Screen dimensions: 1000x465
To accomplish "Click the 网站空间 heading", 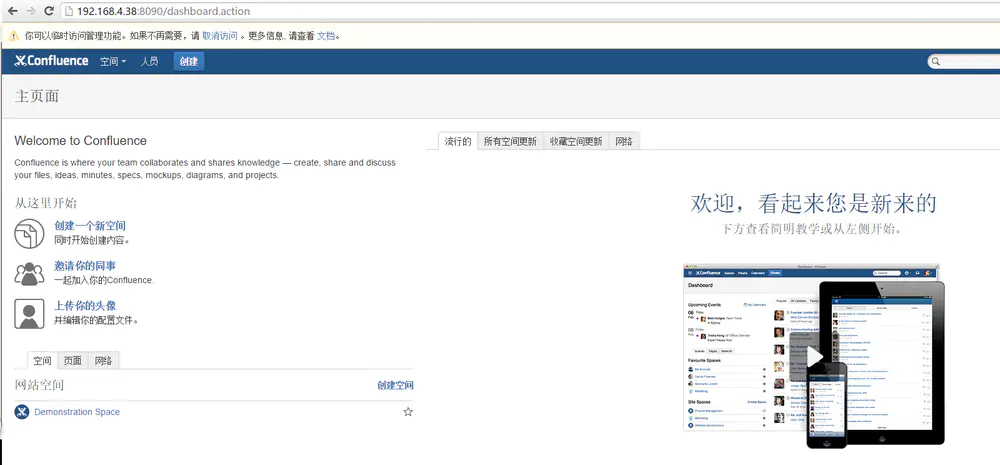I will point(39,385).
